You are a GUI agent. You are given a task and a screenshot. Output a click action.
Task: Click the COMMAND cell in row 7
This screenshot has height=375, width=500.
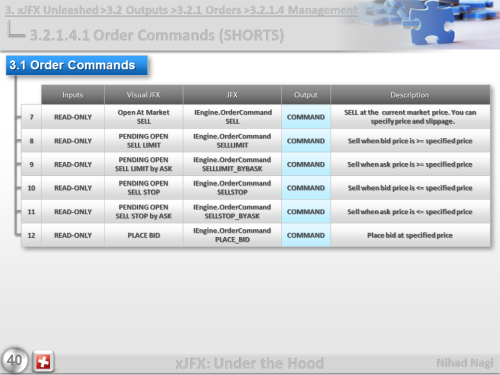coord(306,117)
